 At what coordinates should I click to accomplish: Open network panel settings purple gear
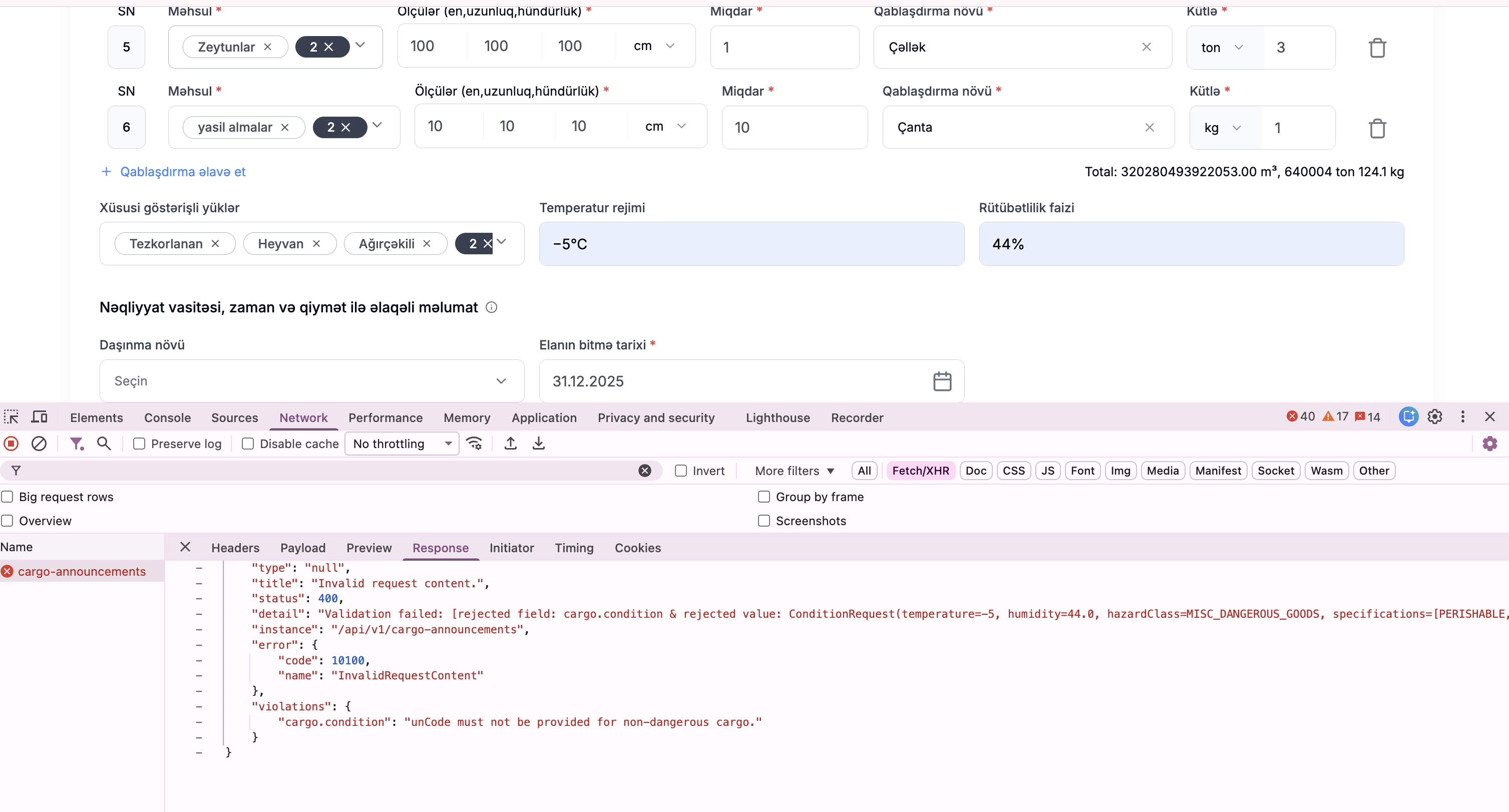point(1489,444)
